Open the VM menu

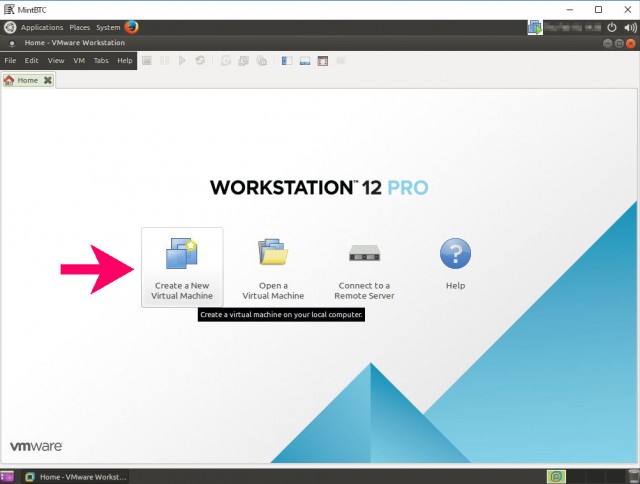[79, 60]
